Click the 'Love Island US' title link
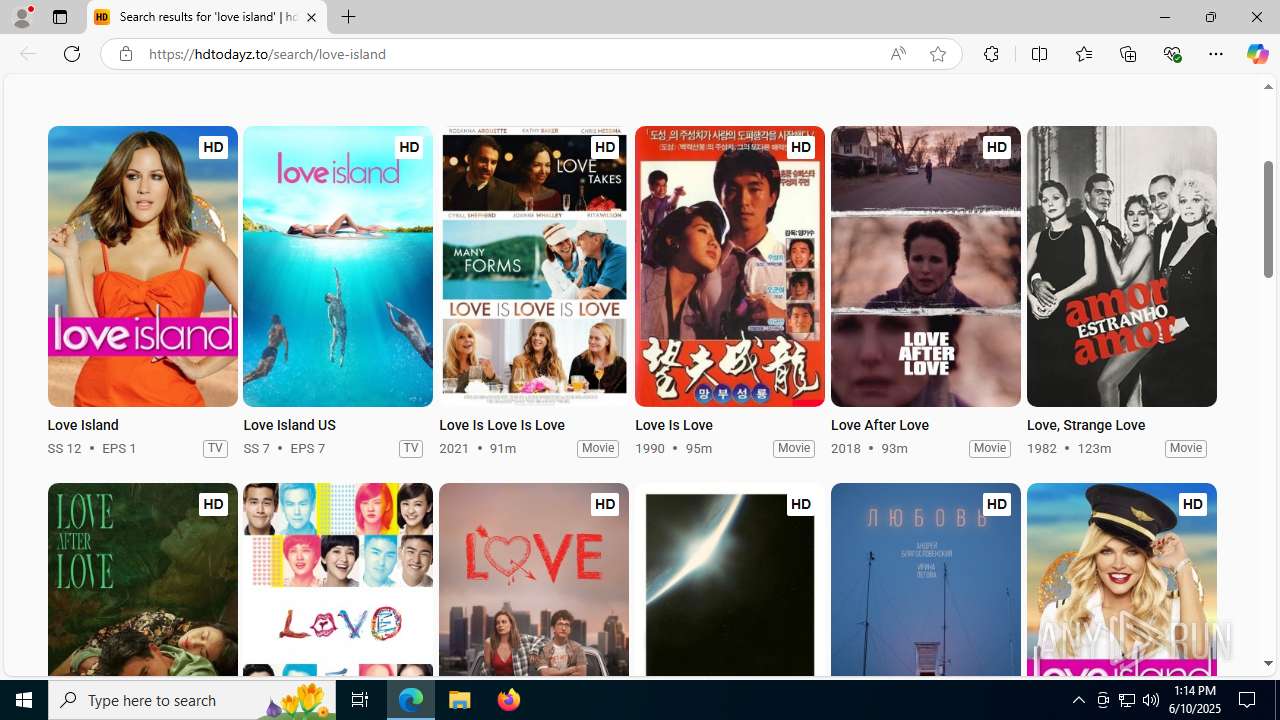Viewport: 1280px width, 720px height. pos(289,425)
